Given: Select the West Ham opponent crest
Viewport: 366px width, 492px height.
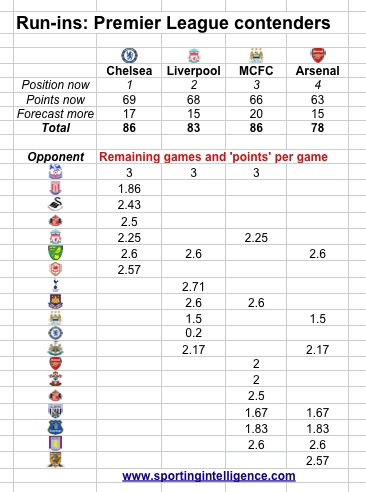Looking at the screenshot, I should pos(55,301).
